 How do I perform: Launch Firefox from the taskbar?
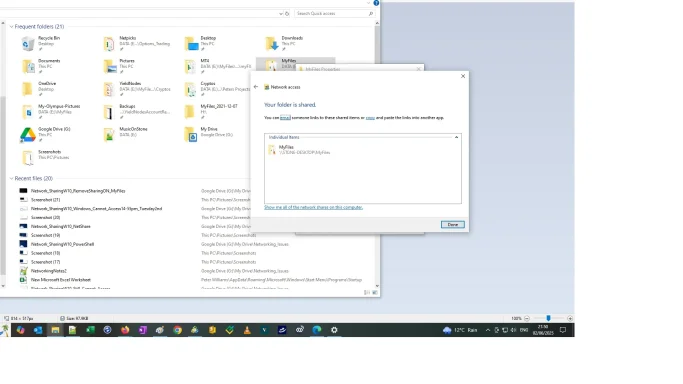[125, 330]
